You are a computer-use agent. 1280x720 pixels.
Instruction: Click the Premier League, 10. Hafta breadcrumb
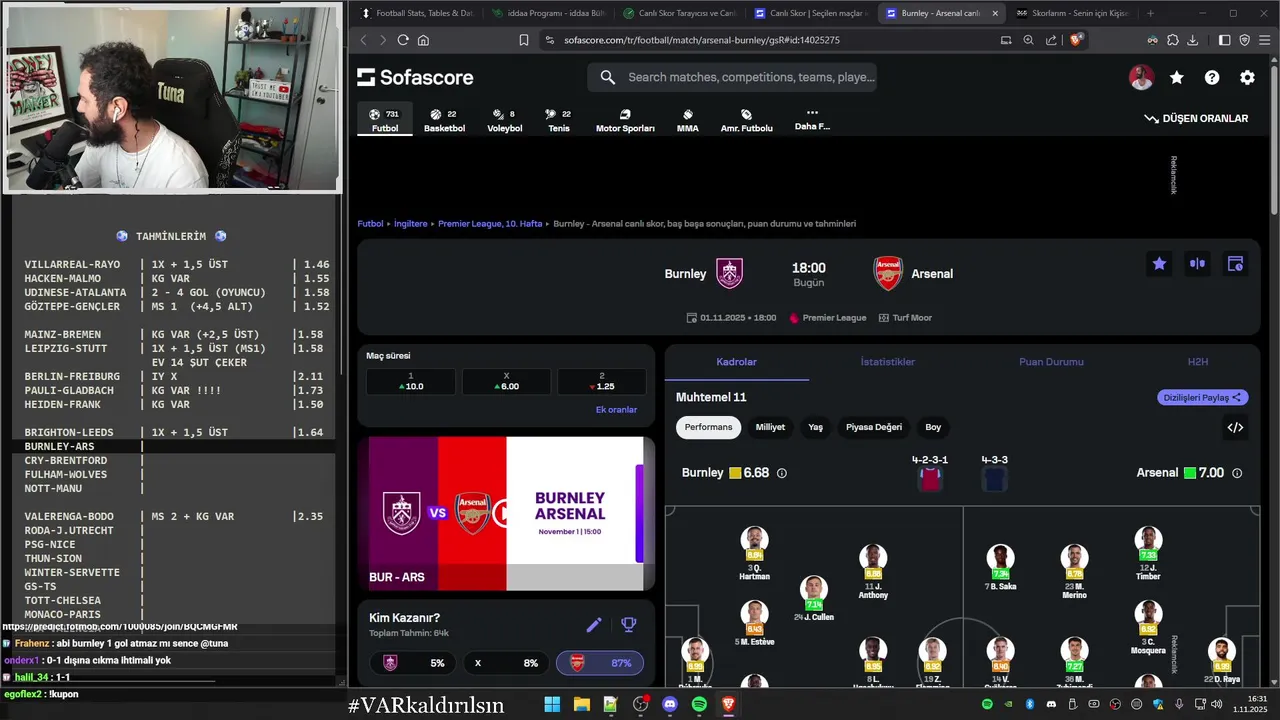(x=490, y=224)
